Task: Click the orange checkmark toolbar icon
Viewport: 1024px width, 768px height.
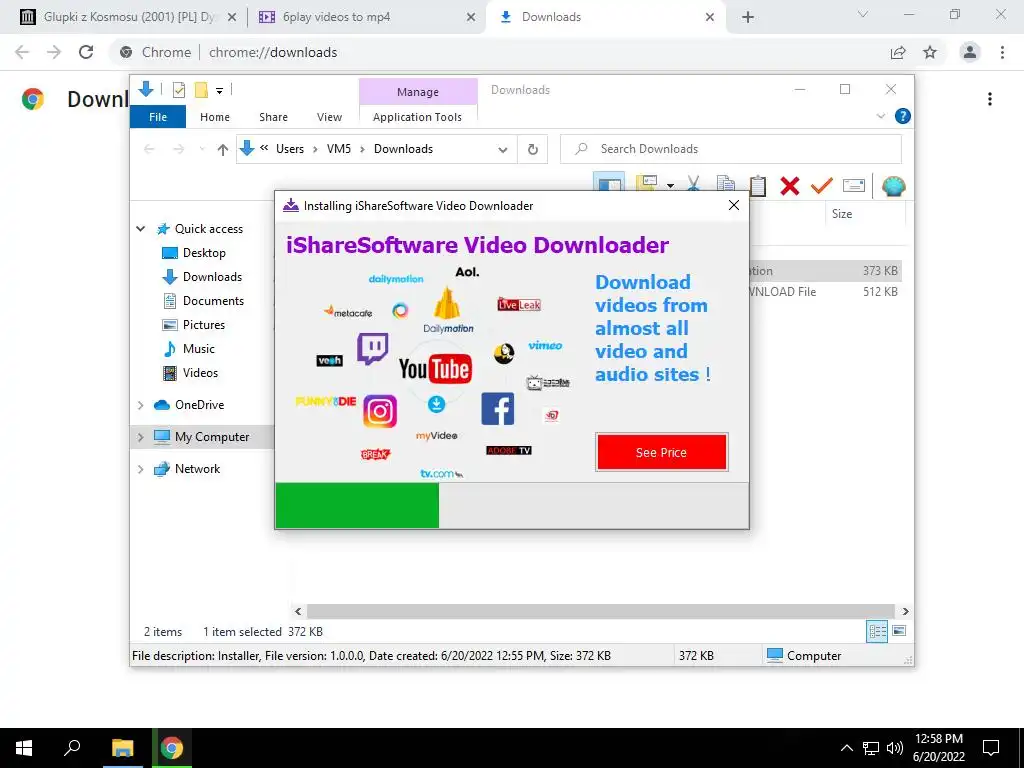Action: point(822,185)
